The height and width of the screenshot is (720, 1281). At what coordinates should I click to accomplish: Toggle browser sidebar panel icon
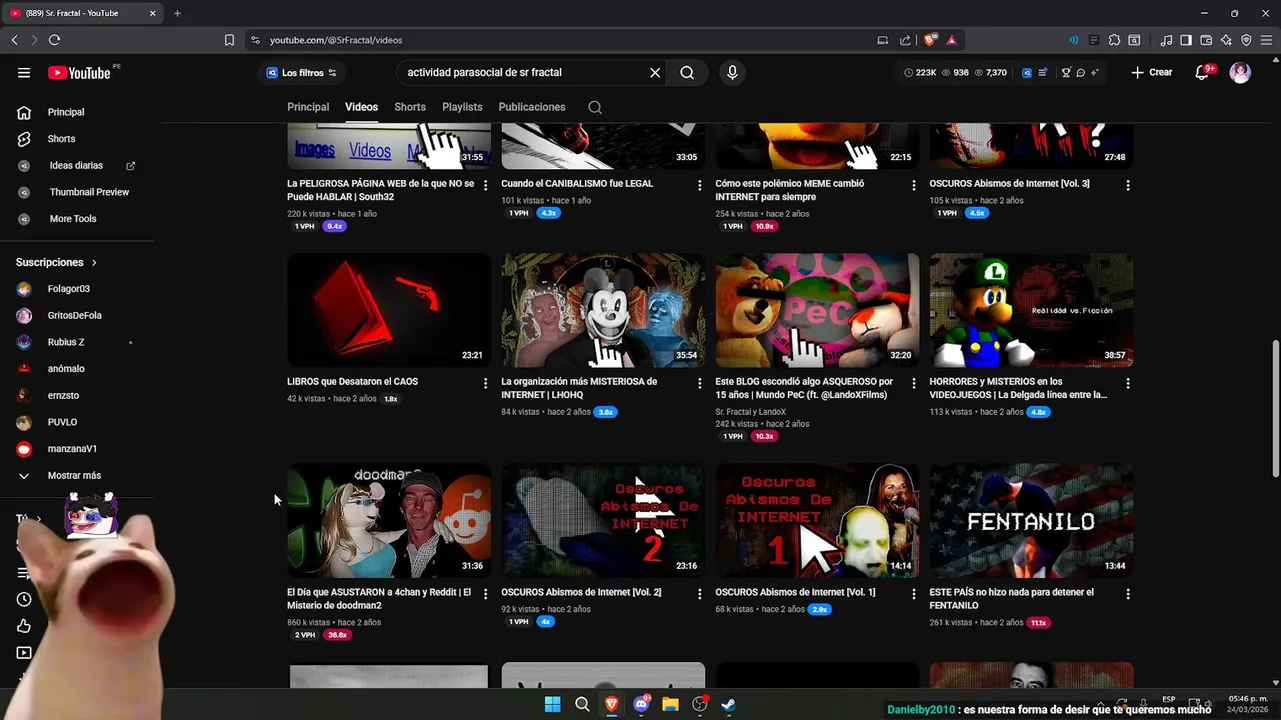(x=1186, y=40)
